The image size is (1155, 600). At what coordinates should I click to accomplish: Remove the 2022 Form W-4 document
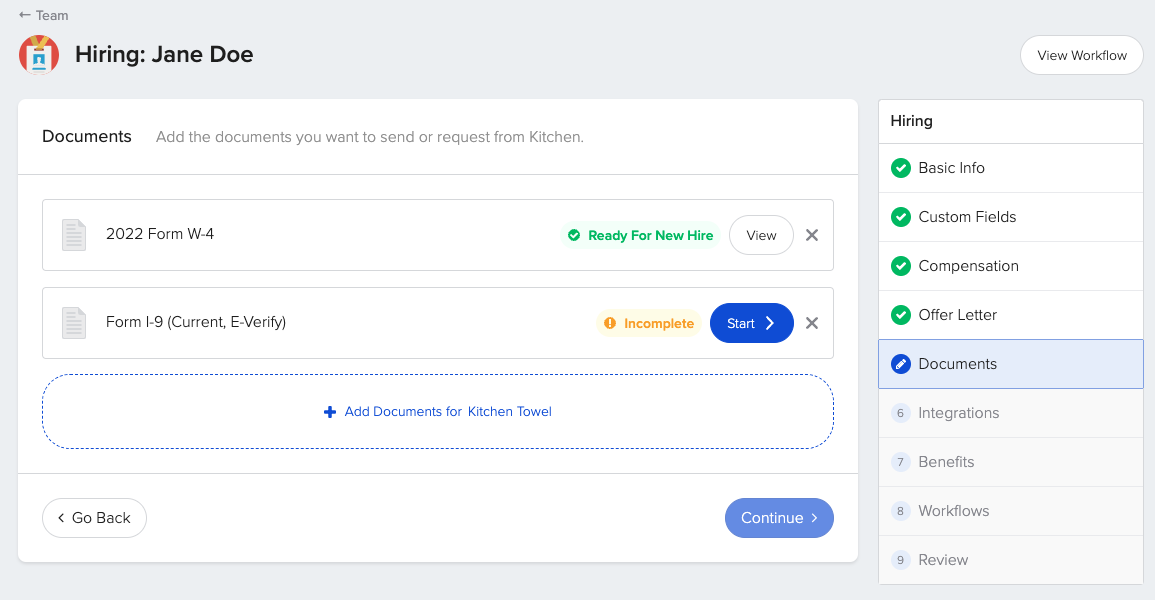tap(812, 235)
